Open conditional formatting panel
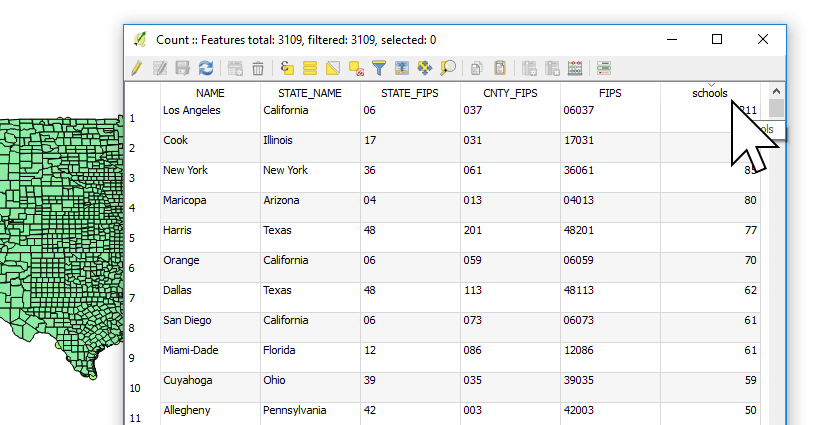The height and width of the screenshot is (425, 814). point(604,68)
